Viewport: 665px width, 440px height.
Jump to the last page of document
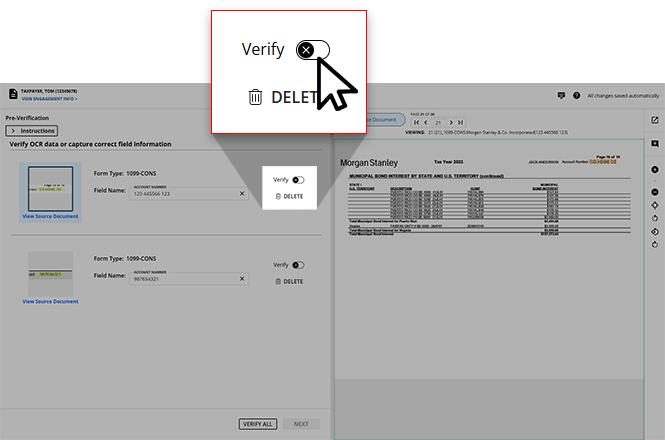[460, 123]
